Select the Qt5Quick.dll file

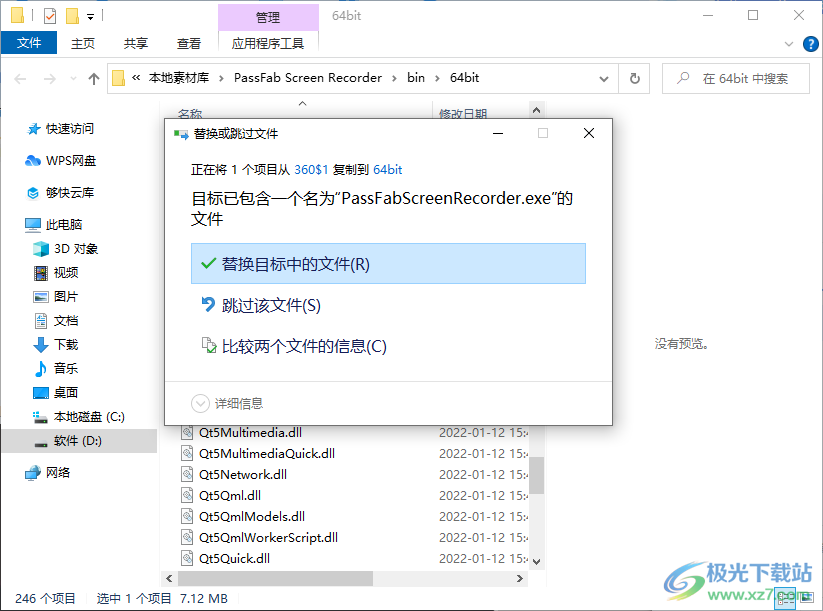pos(234,559)
